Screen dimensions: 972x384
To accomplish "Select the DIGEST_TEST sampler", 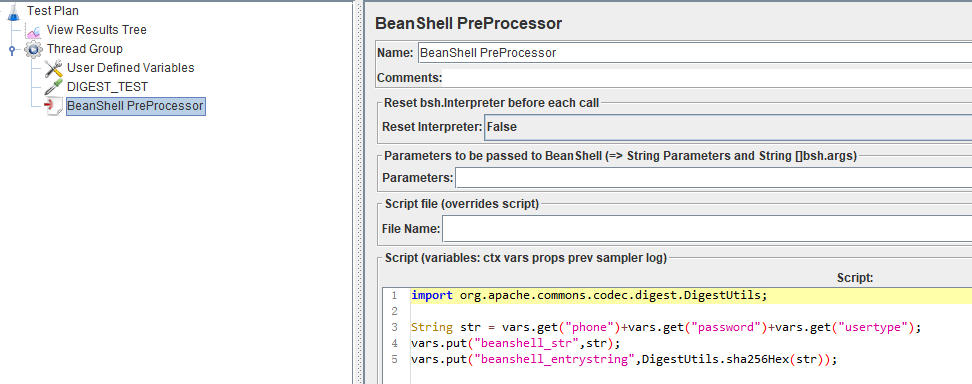I will point(107,87).
